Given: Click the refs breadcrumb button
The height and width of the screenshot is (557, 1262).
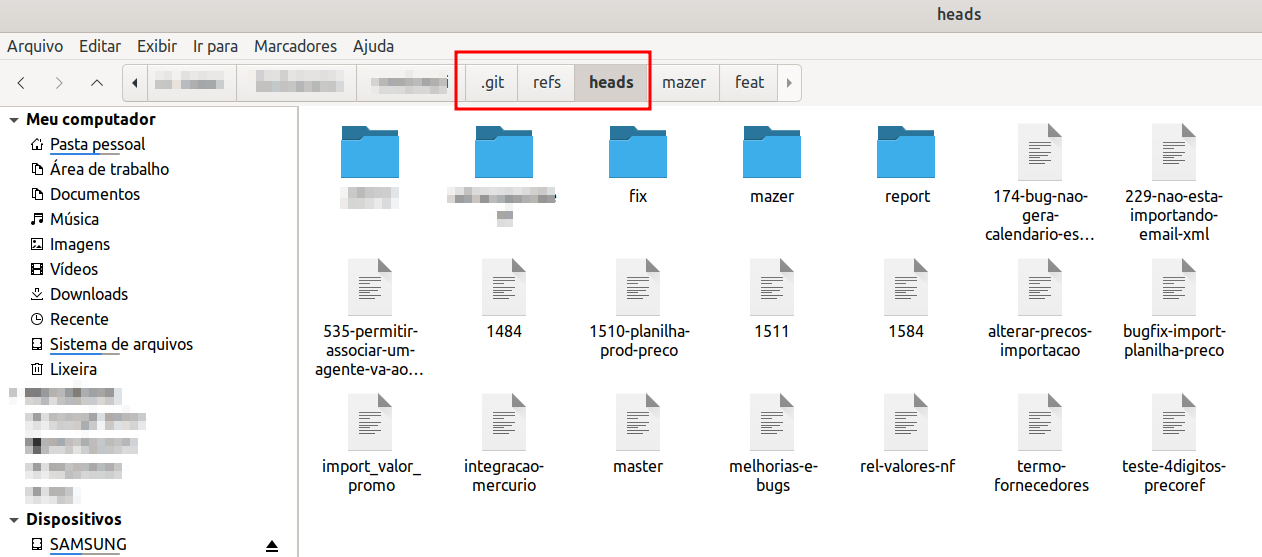Looking at the screenshot, I should tap(546, 83).
